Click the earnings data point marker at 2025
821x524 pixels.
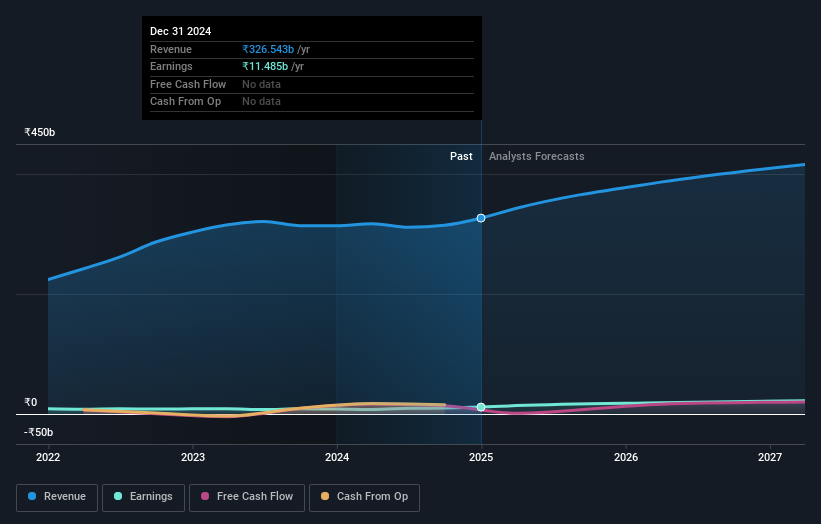(x=481, y=407)
